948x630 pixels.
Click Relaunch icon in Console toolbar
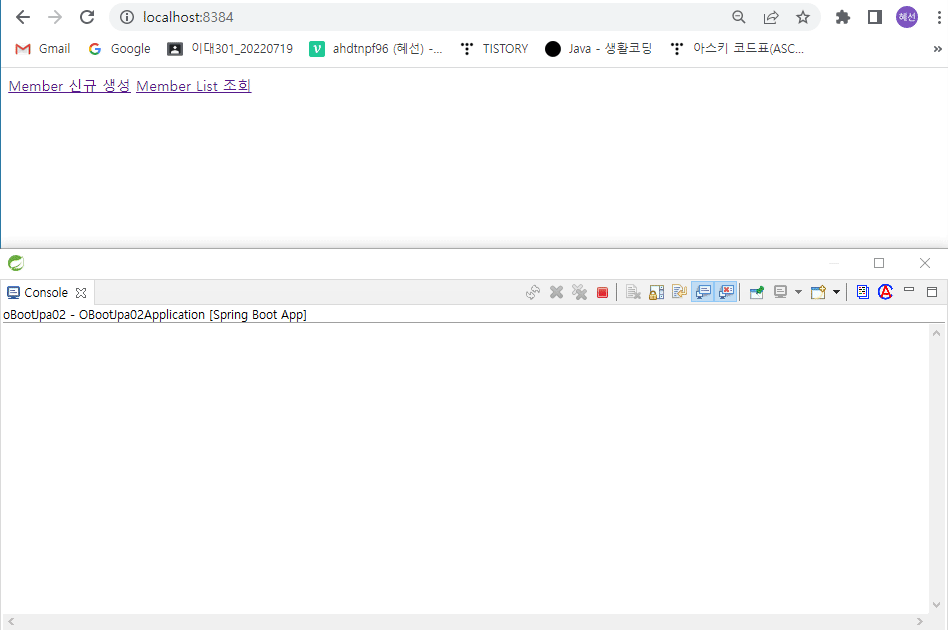533,293
